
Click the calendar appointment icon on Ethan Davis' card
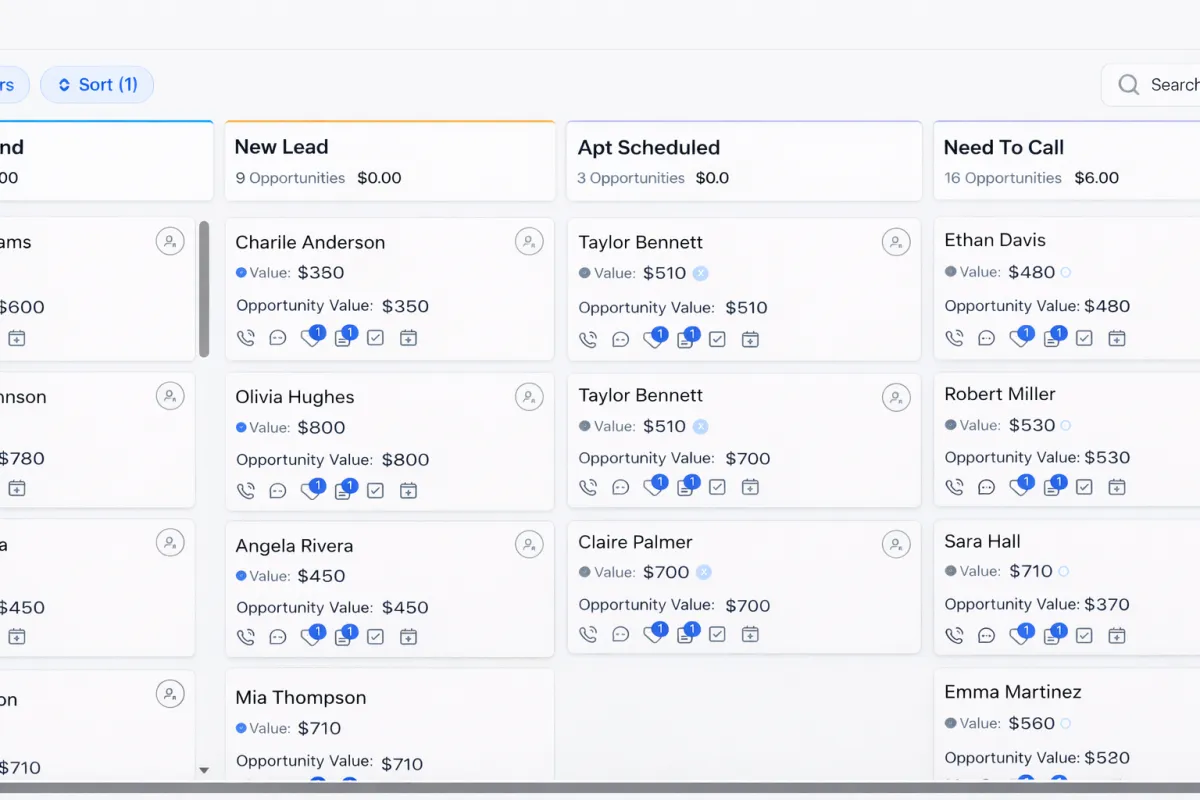[1117, 338]
